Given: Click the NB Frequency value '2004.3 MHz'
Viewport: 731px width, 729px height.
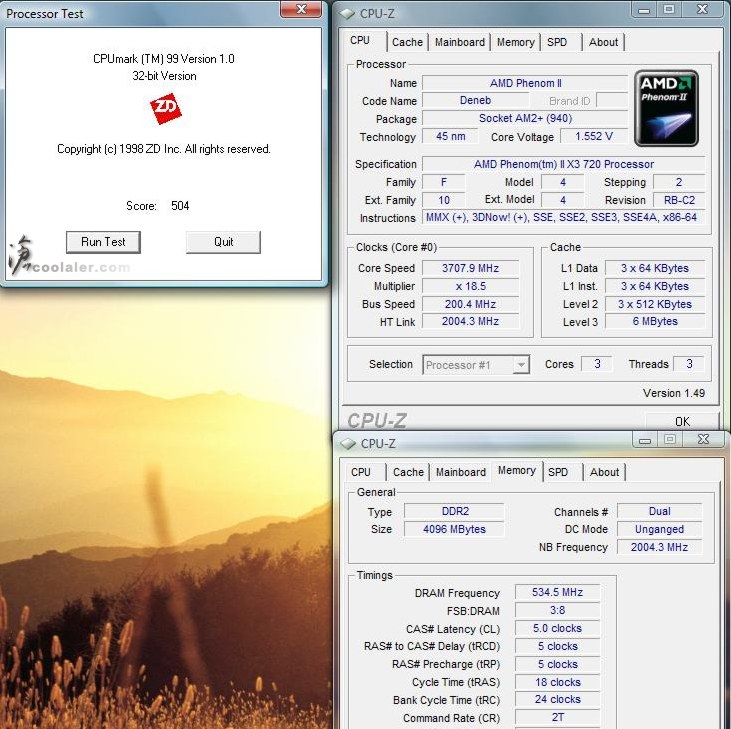Looking at the screenshot, I should pos(660,547).
